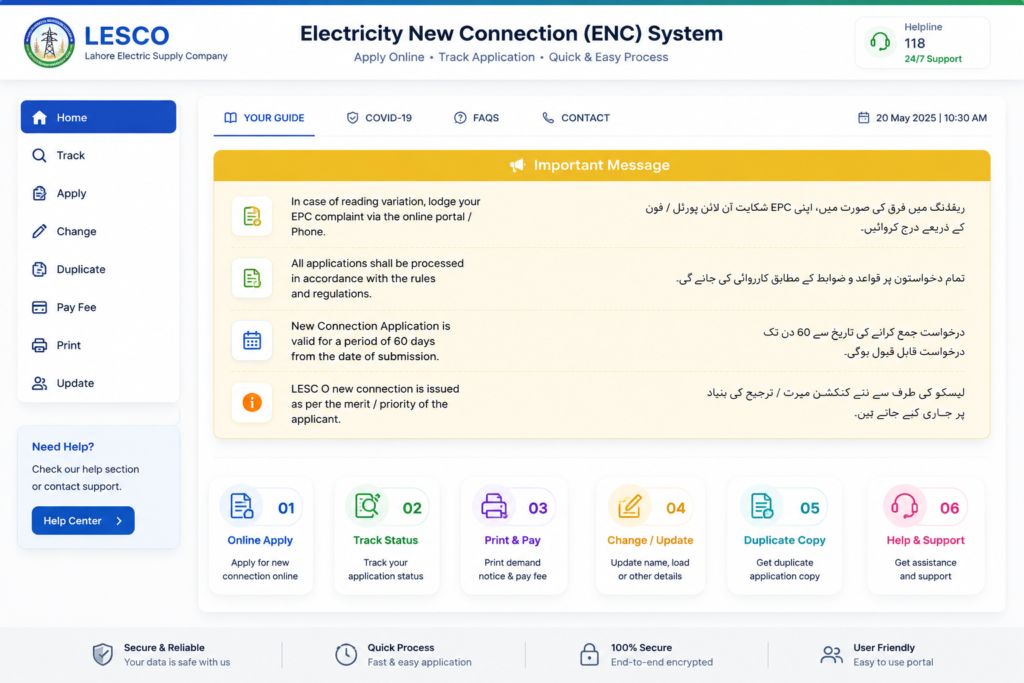
Task: Choose Print in the sidebar menu
Action: point(99,345)
